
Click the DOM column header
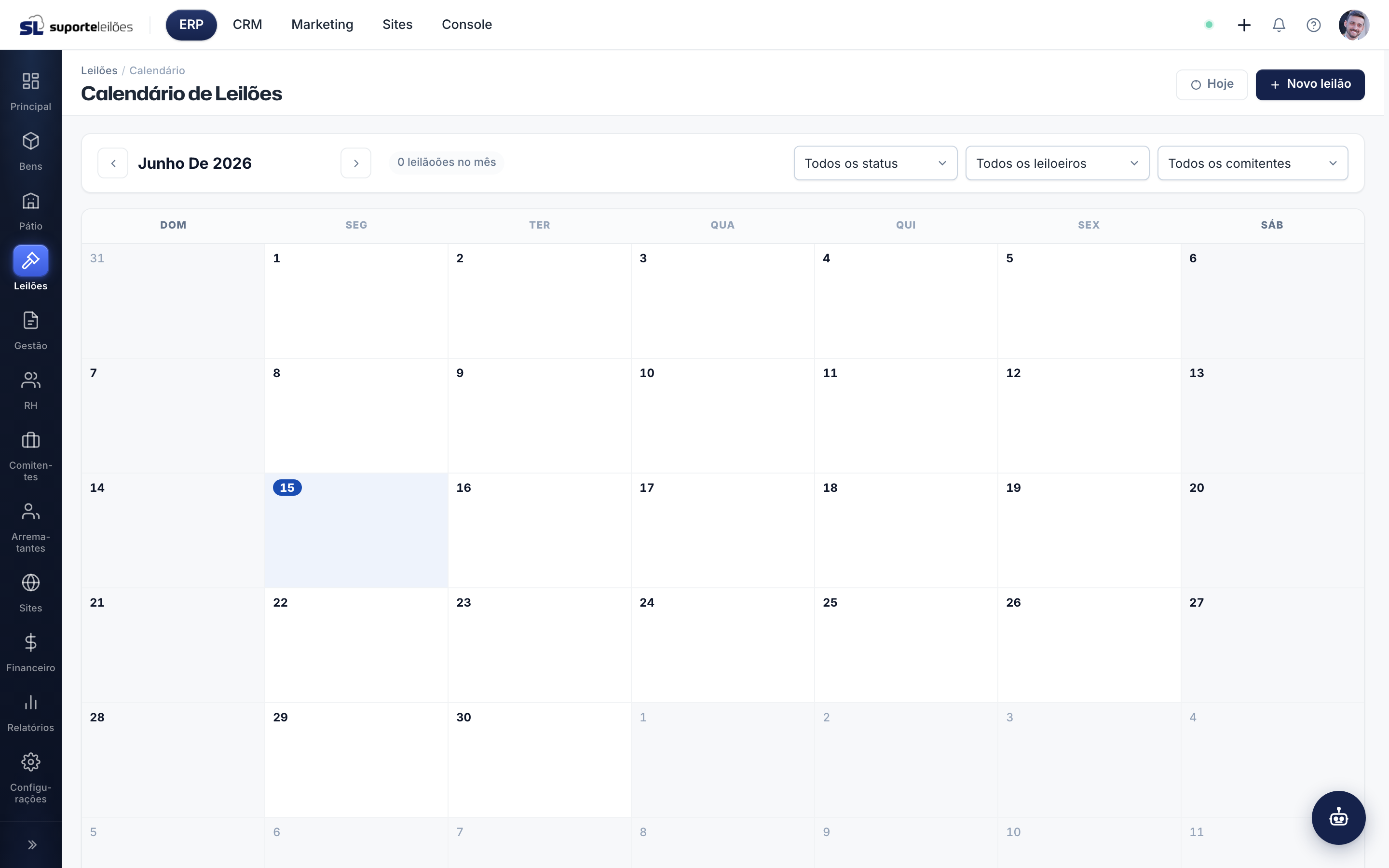pyautogui.click(x=173, y=225)
